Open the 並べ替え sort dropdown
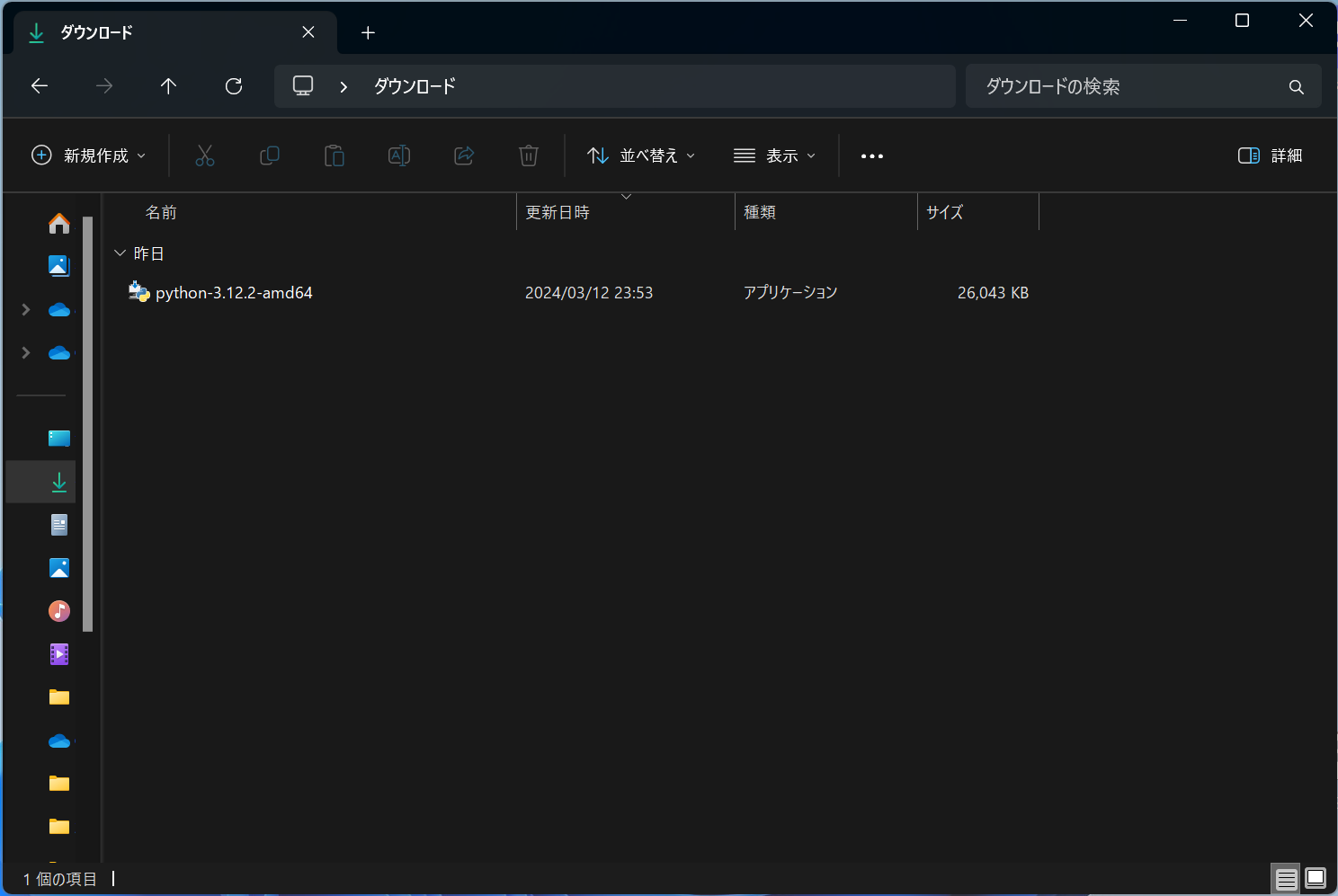The height and width of the screenshot is (896, 1338). (x=641, y=155)
